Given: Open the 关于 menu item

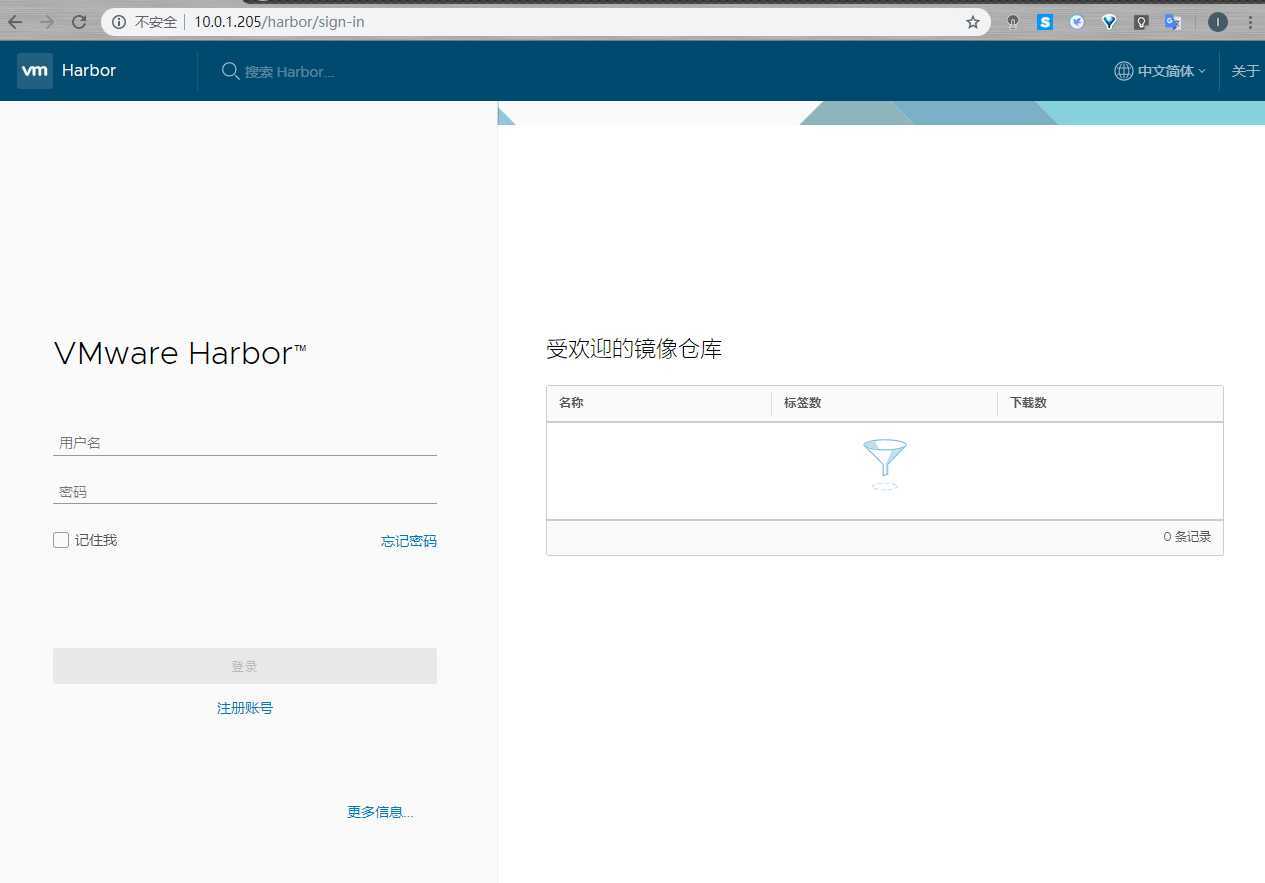Looking at the screenshot, I should coord(1246,71).
